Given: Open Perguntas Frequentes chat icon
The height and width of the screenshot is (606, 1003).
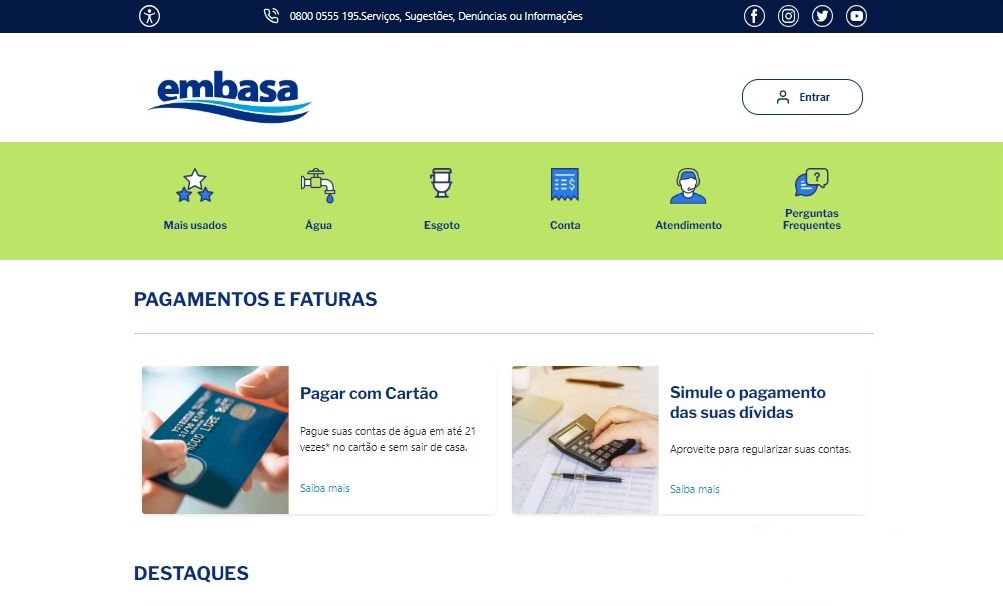Looking at the screenshot, I should 811,182.
